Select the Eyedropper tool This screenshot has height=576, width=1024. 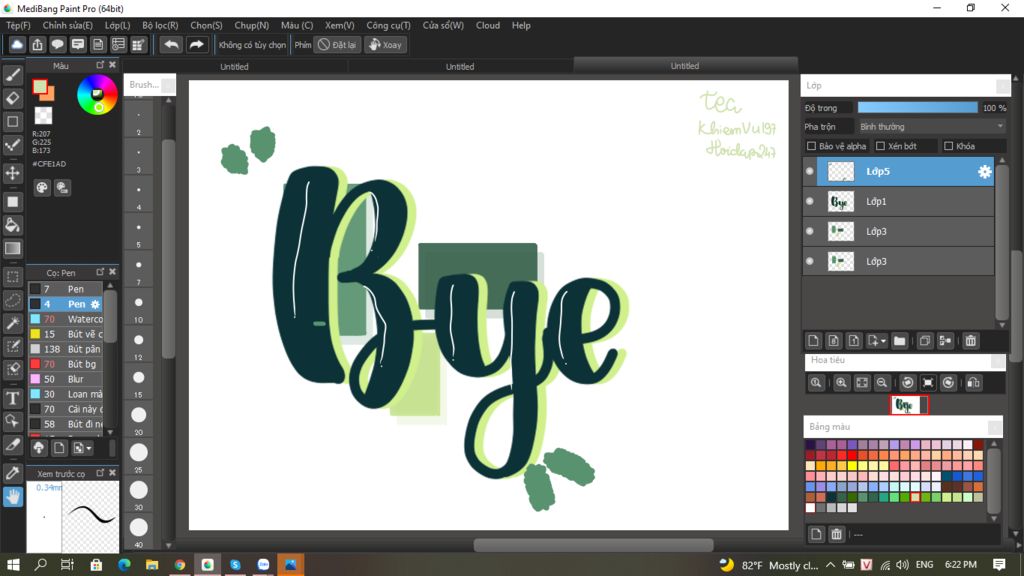click(x=12, y=473)
